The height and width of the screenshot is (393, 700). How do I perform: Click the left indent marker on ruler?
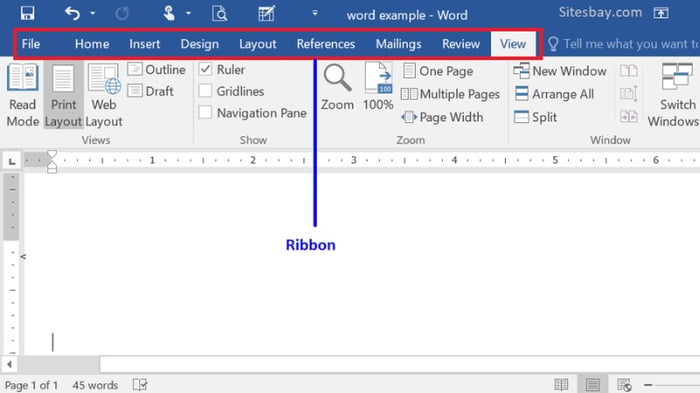pyautogui.click(x=52, y=169)
